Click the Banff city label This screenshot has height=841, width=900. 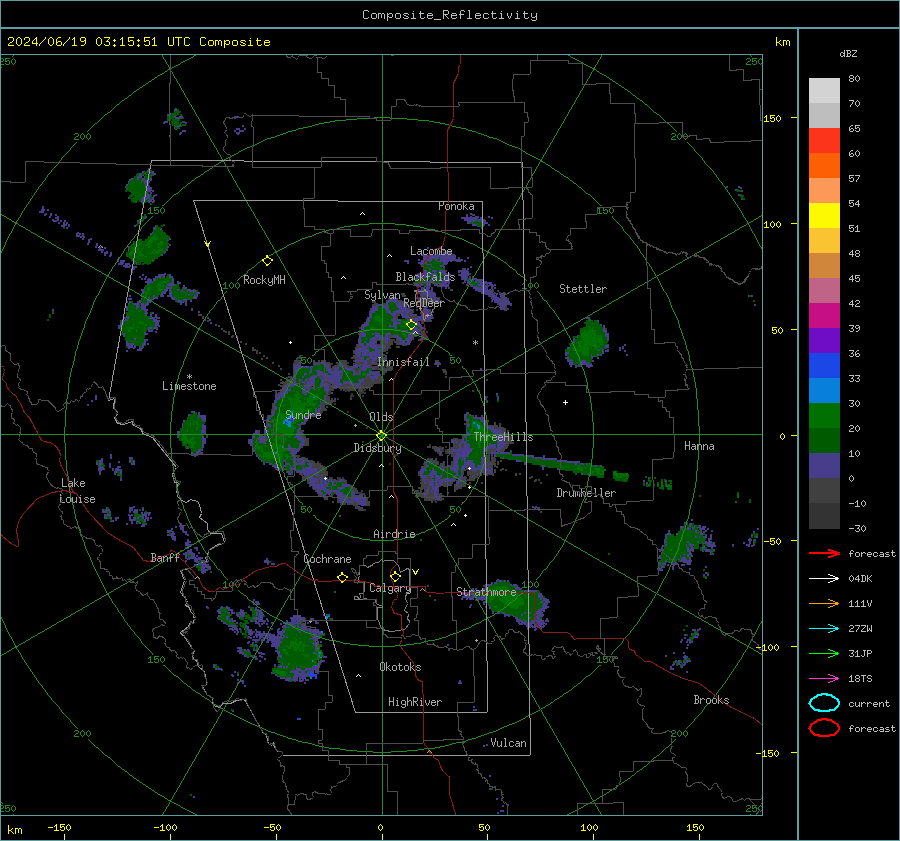point(165,558)
